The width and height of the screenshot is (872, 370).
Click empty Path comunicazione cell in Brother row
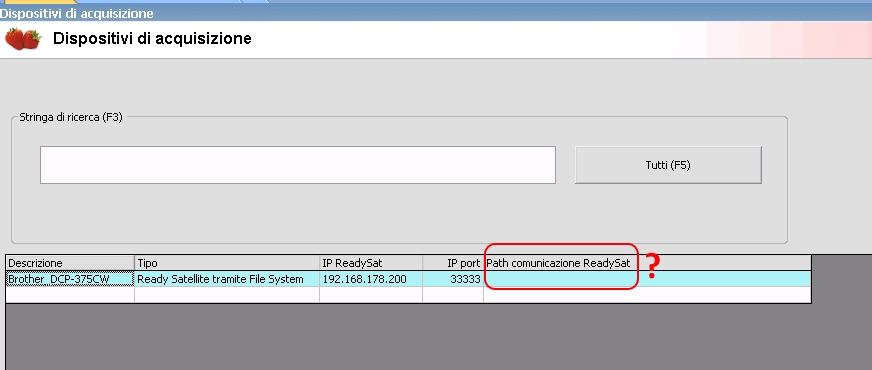click(647, 279)
